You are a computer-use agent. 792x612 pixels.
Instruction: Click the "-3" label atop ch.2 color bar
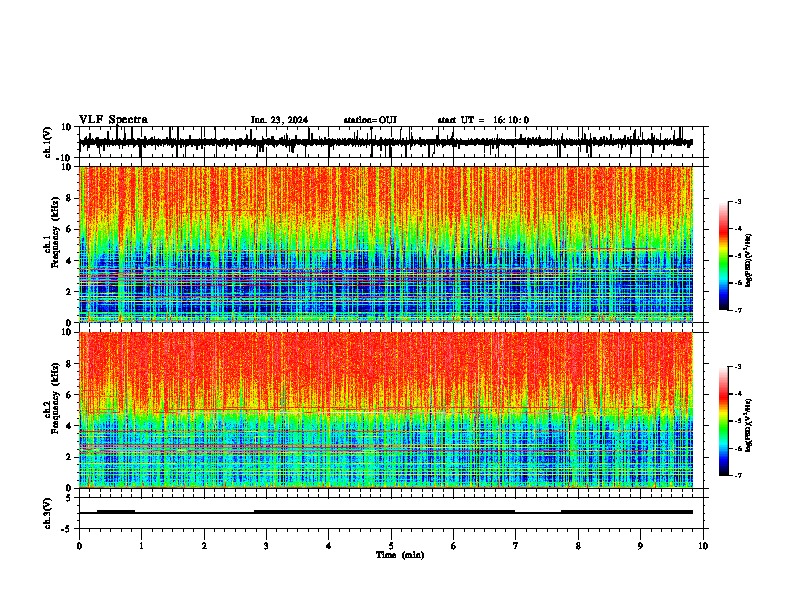click(737, 367)
